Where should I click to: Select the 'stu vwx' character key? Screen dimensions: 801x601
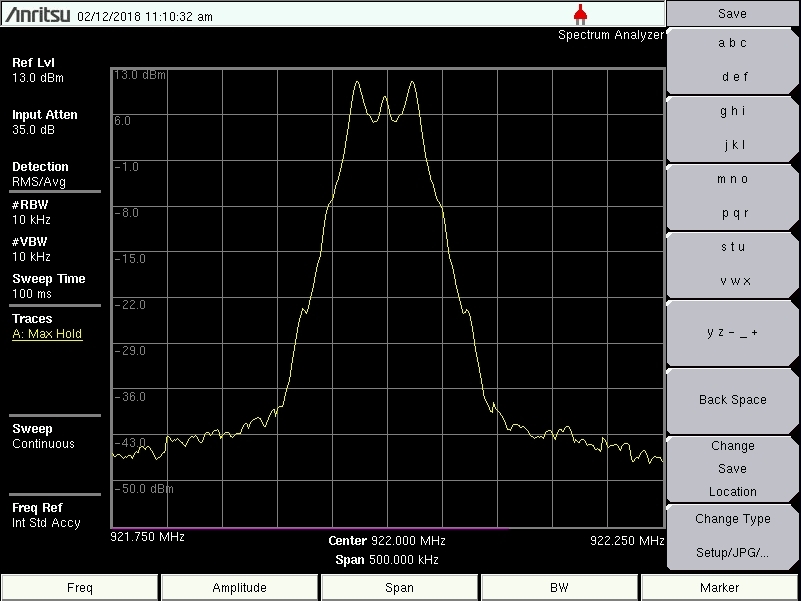[x=733, y=264]
